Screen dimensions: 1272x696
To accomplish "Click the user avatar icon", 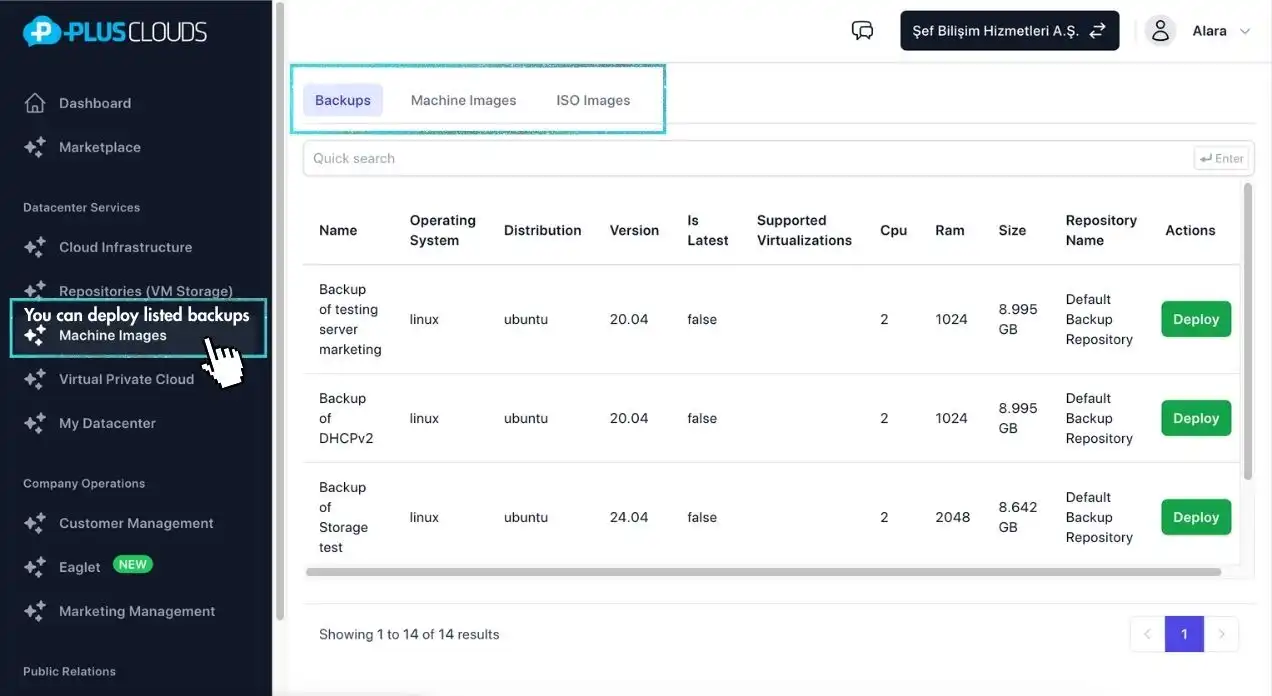I will click(1160, 31).
